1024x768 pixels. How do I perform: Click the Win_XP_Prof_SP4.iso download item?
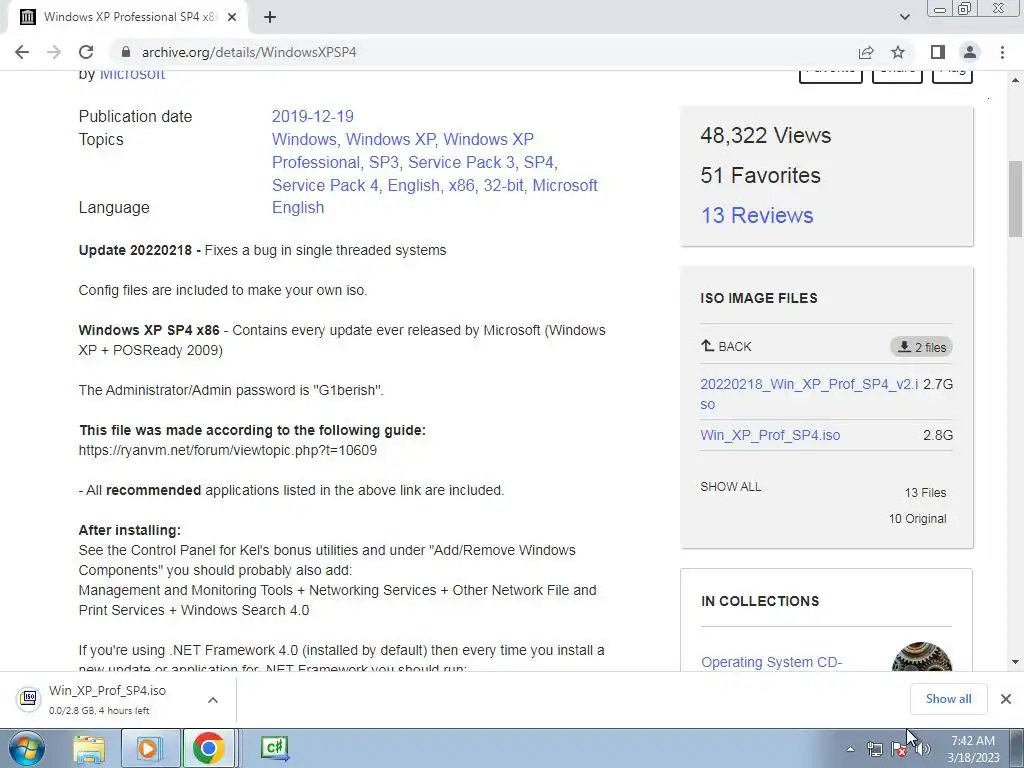coord(107,699)
